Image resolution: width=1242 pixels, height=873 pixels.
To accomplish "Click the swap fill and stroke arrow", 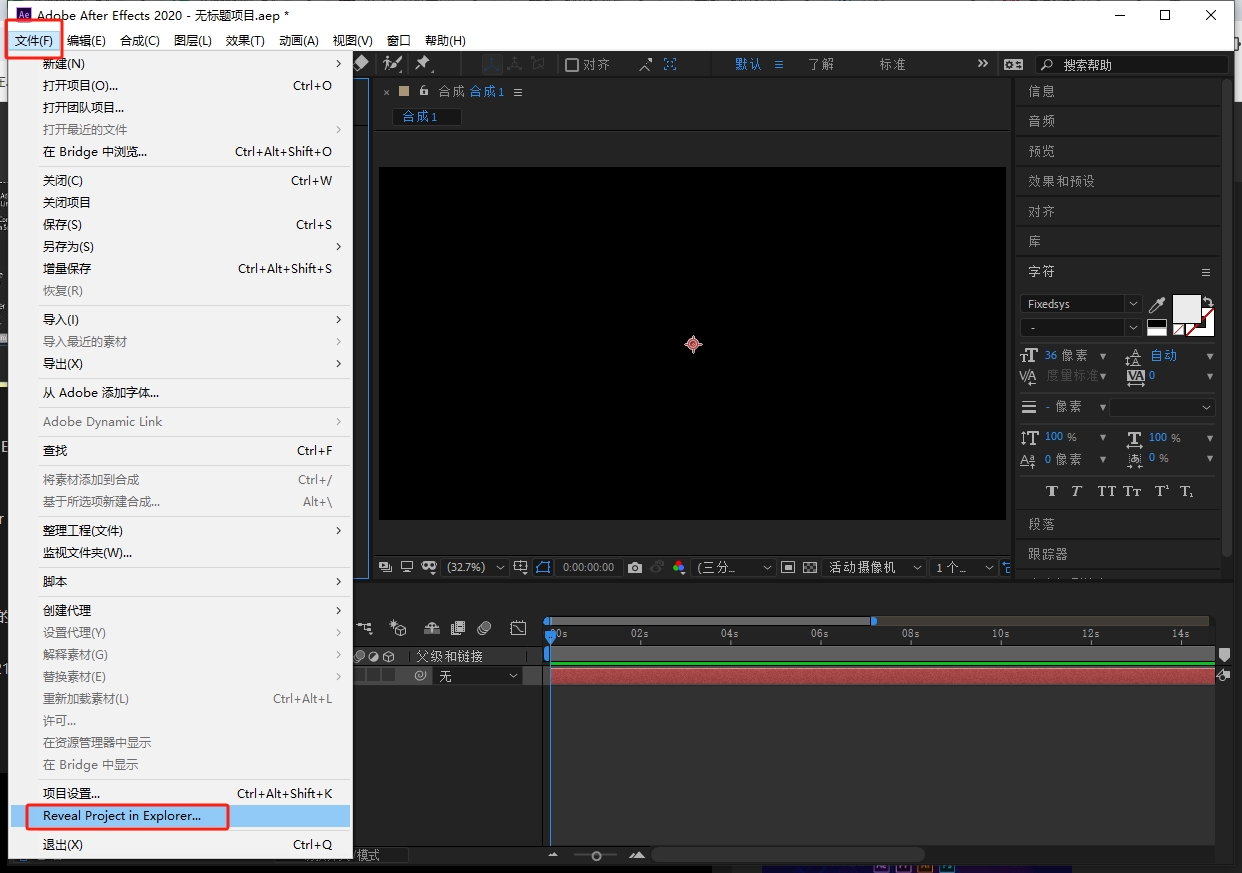I will [x=1208, y=301].
